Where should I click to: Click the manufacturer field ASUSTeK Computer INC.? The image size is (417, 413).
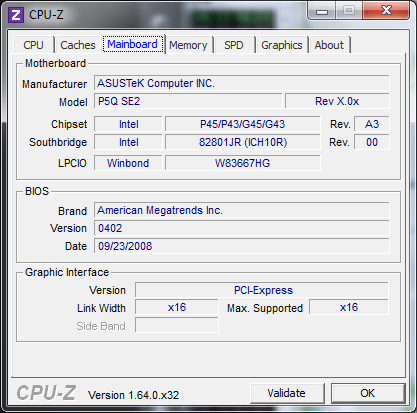(x=241, y=83)
